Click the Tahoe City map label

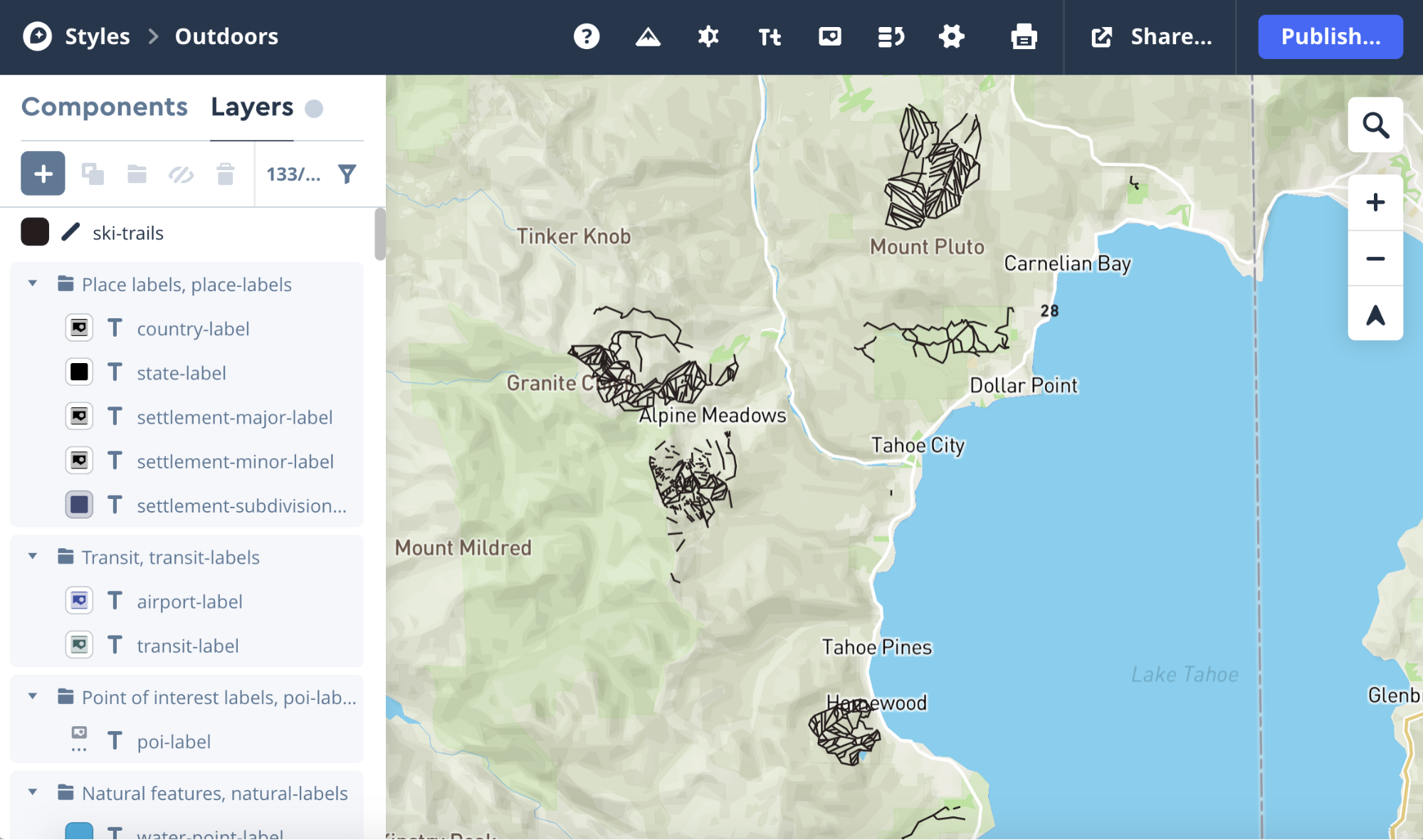click(x=918, y=446)
